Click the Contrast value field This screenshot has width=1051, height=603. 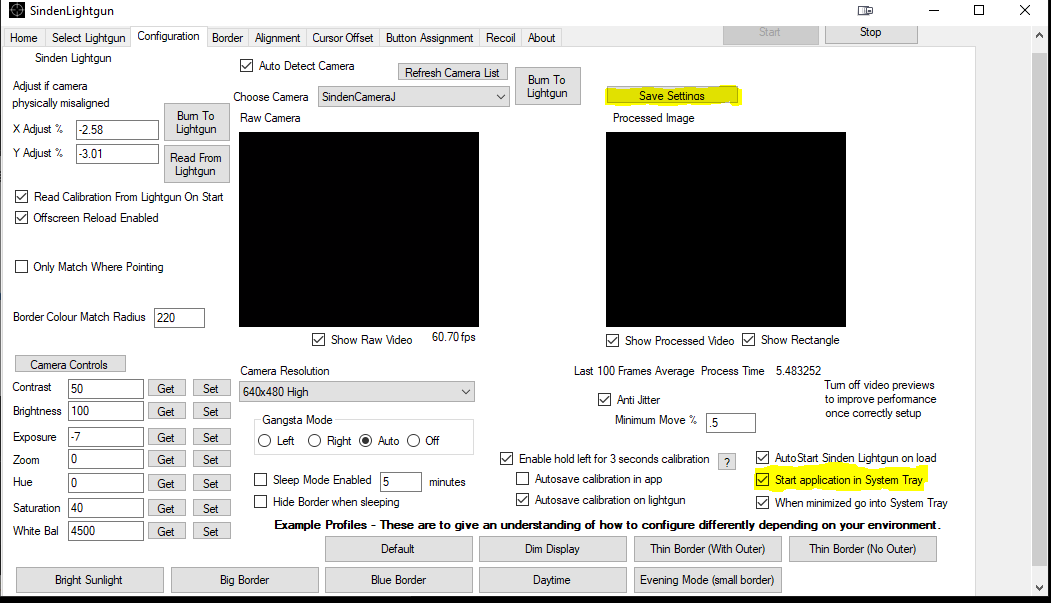pyautogui.click(x=106, y=389)
